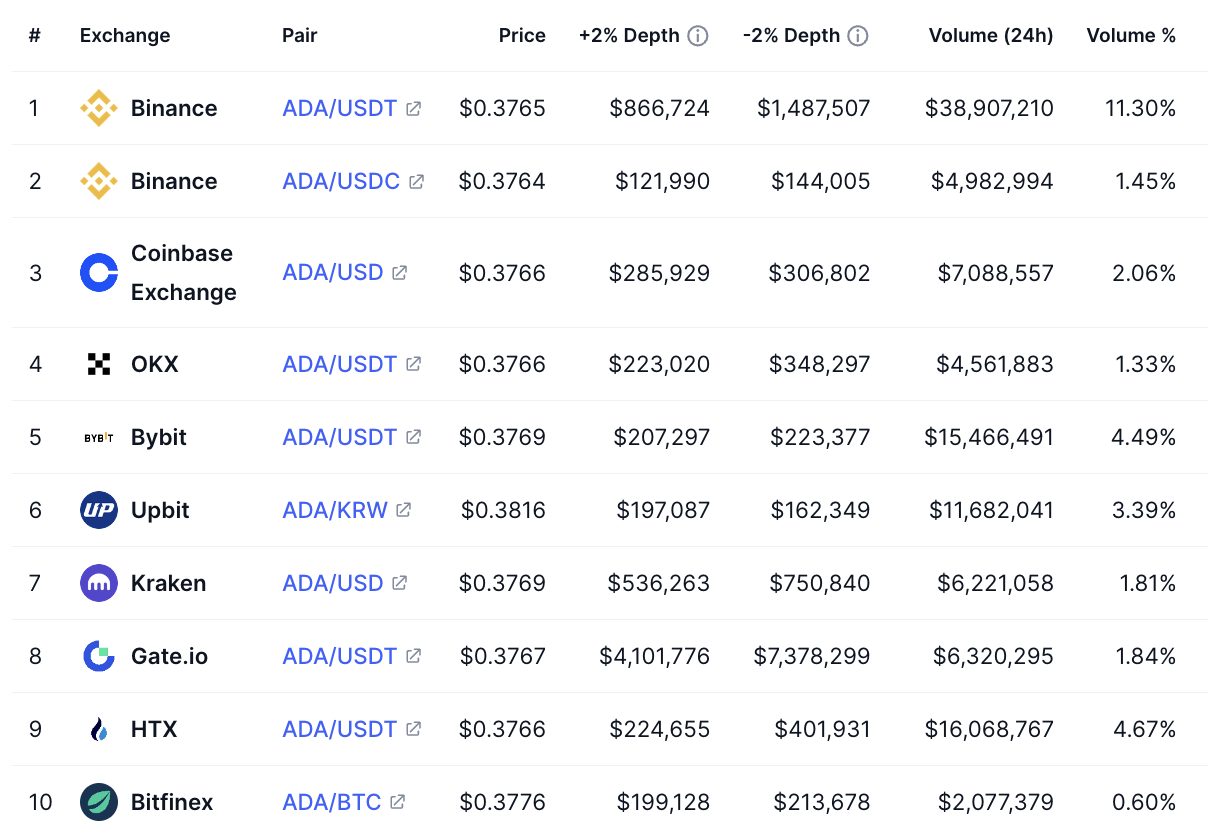Sort by Volume % column header
This screenshot has height=833, width=1208.
[x=1131, y=36]
